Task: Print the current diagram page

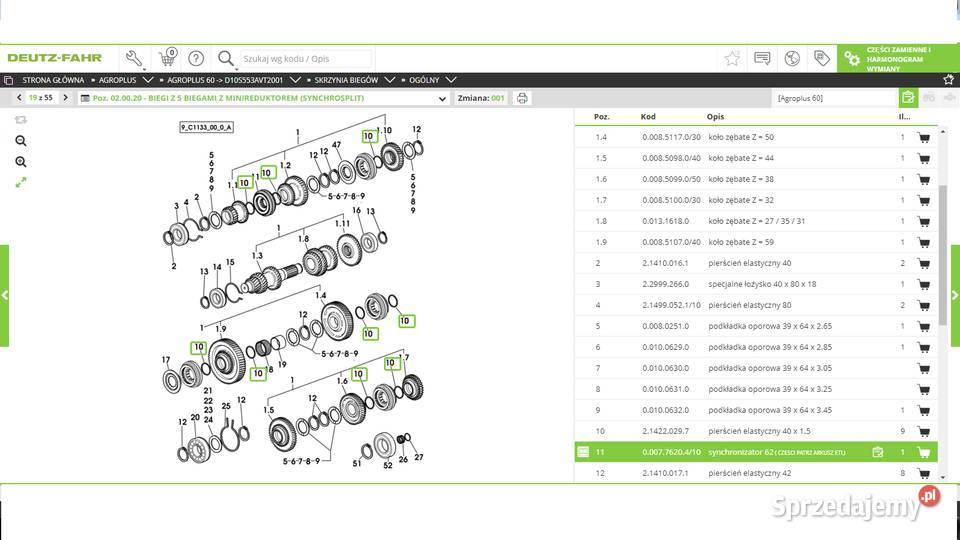Action: tap(522, 98)
